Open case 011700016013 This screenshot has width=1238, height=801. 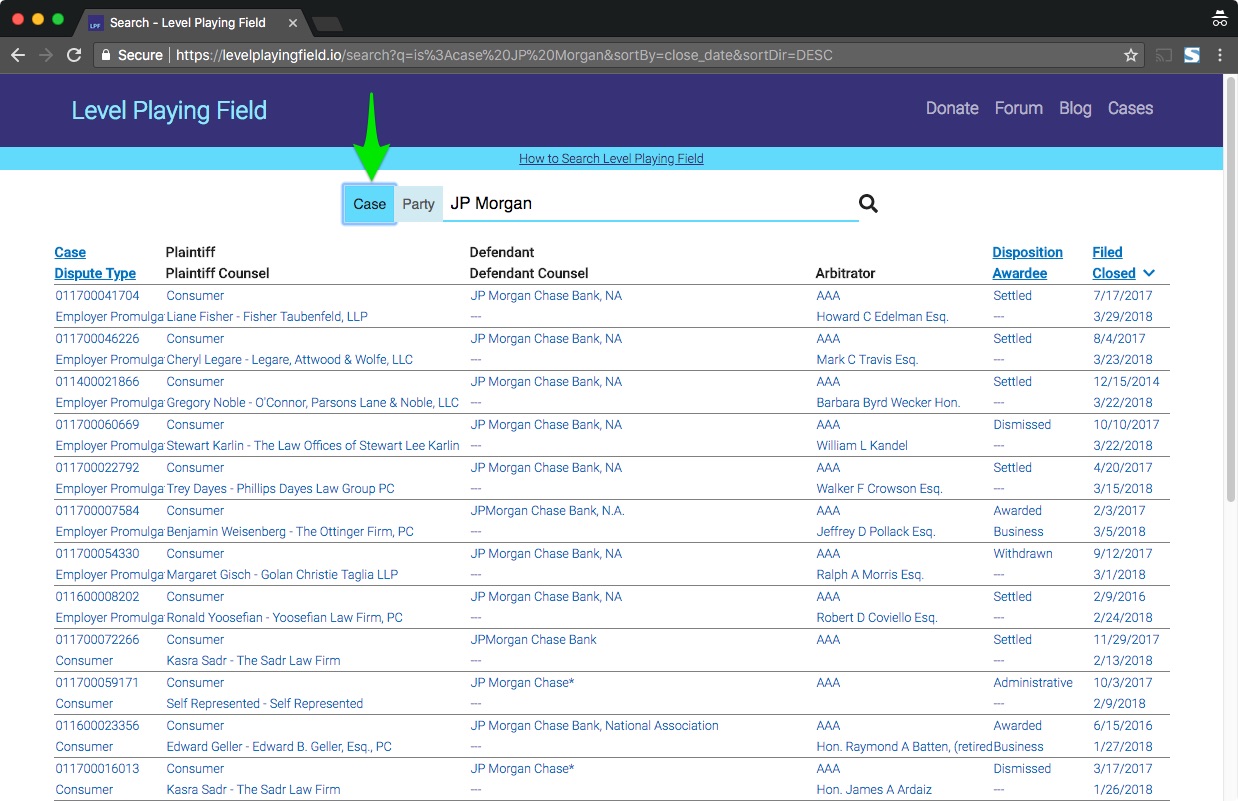click(98, 769)
